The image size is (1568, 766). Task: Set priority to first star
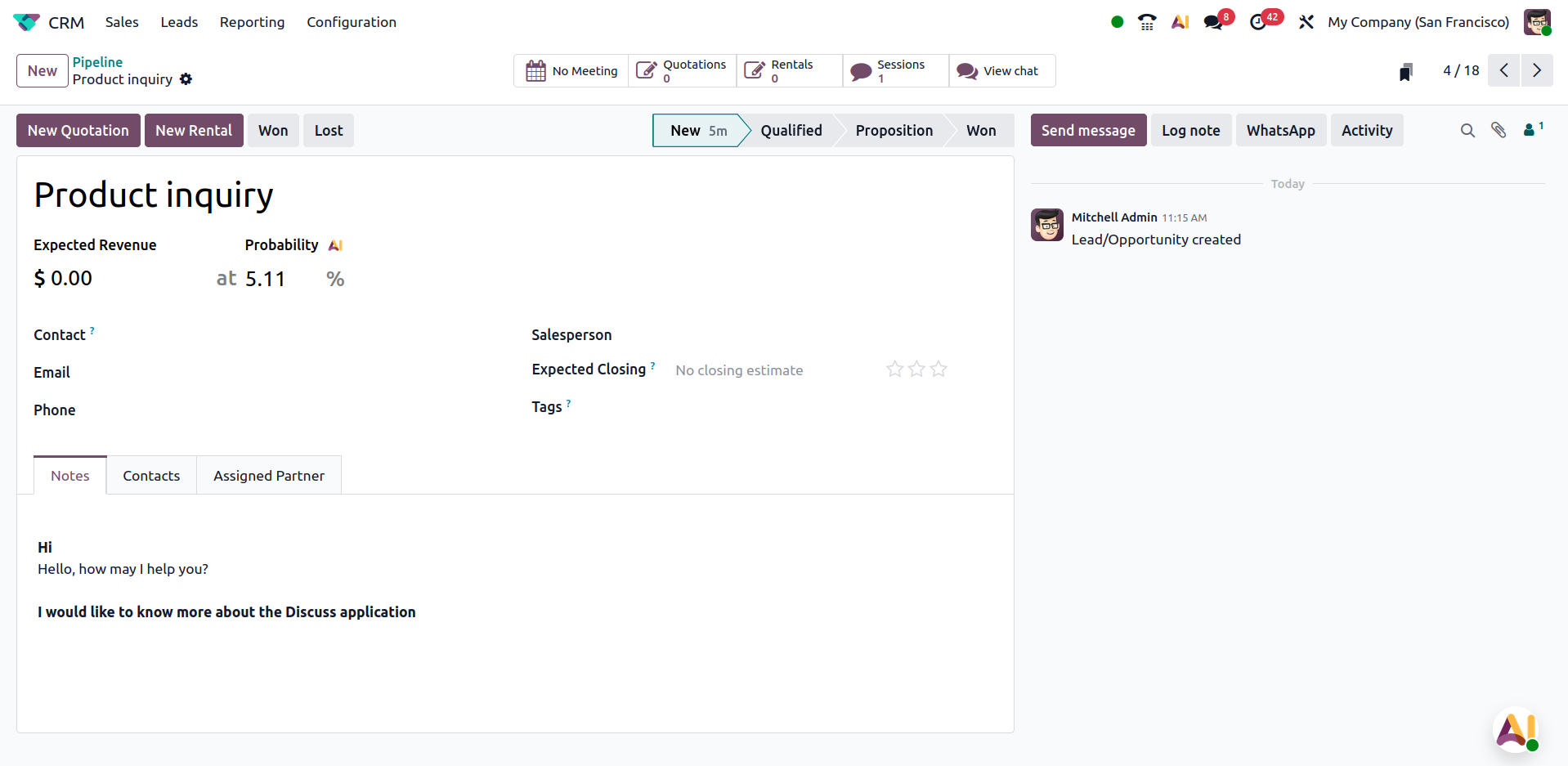(x=894, y=370)
